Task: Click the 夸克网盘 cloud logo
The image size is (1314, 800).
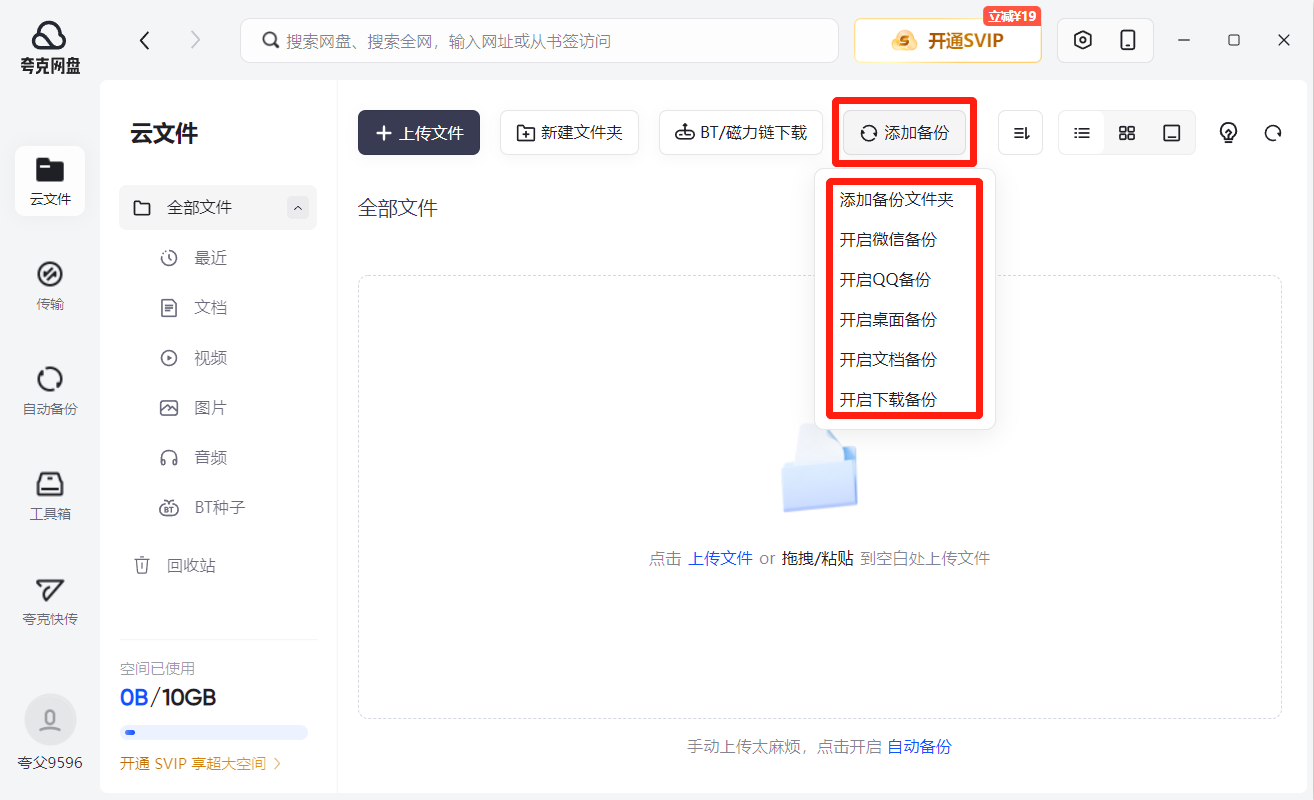Action: click(x=49, y=47)
